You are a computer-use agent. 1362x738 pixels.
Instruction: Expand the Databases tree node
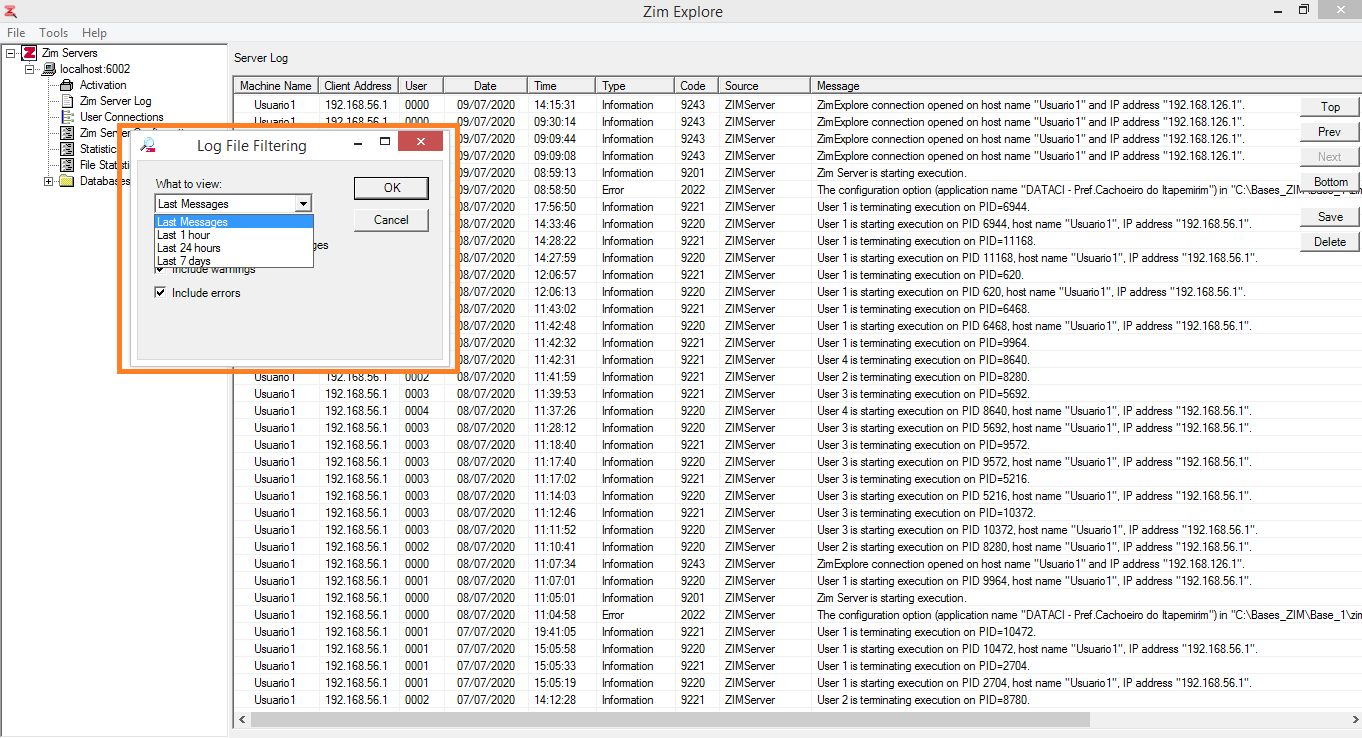[49, 181]
